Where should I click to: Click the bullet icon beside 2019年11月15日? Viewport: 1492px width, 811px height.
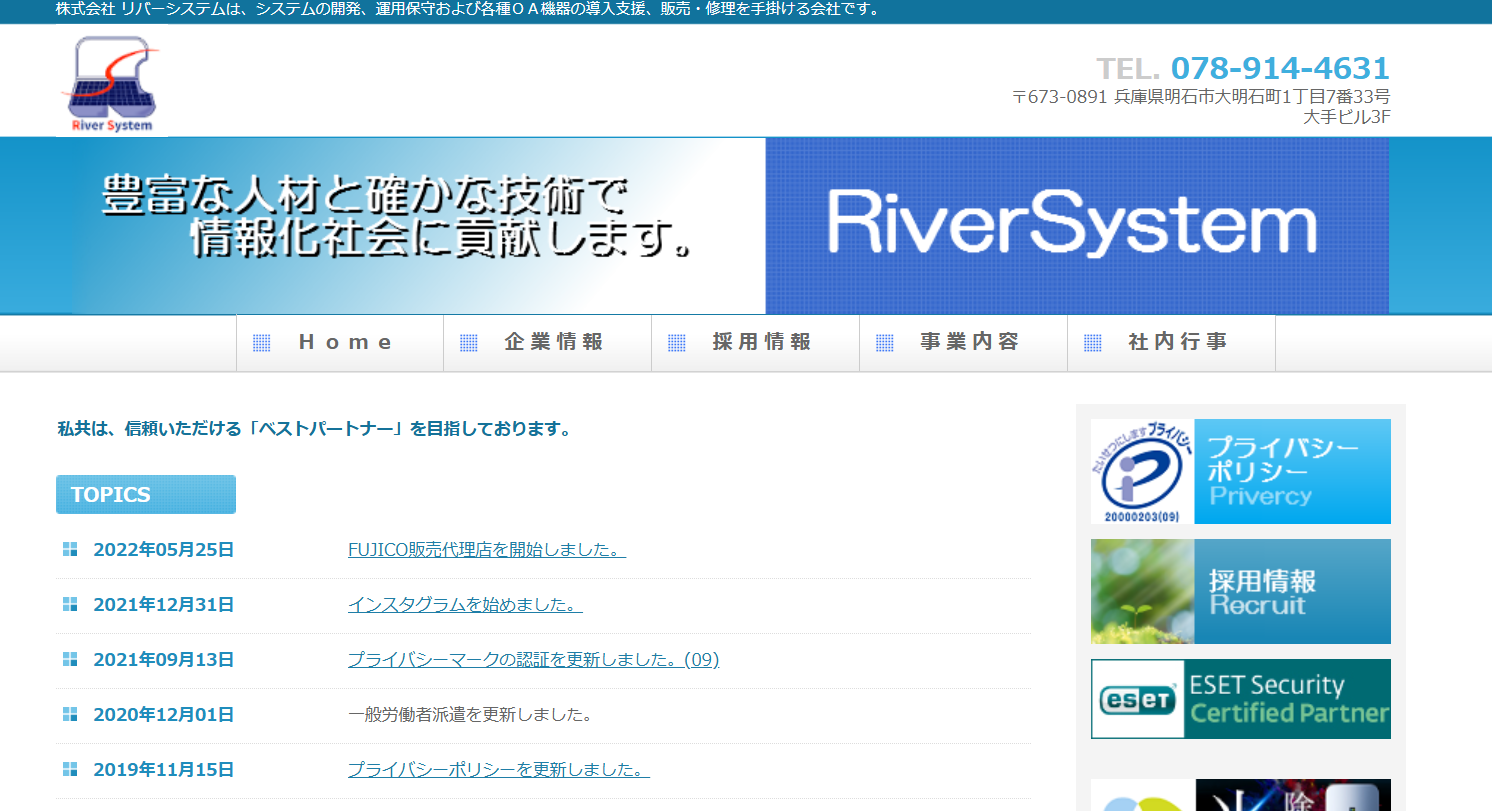[x=70, y=769]
